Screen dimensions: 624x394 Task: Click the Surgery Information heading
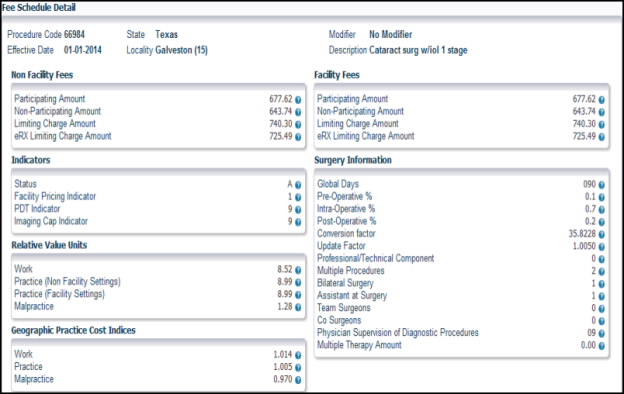pyautogui.click(x=353, y=160)
